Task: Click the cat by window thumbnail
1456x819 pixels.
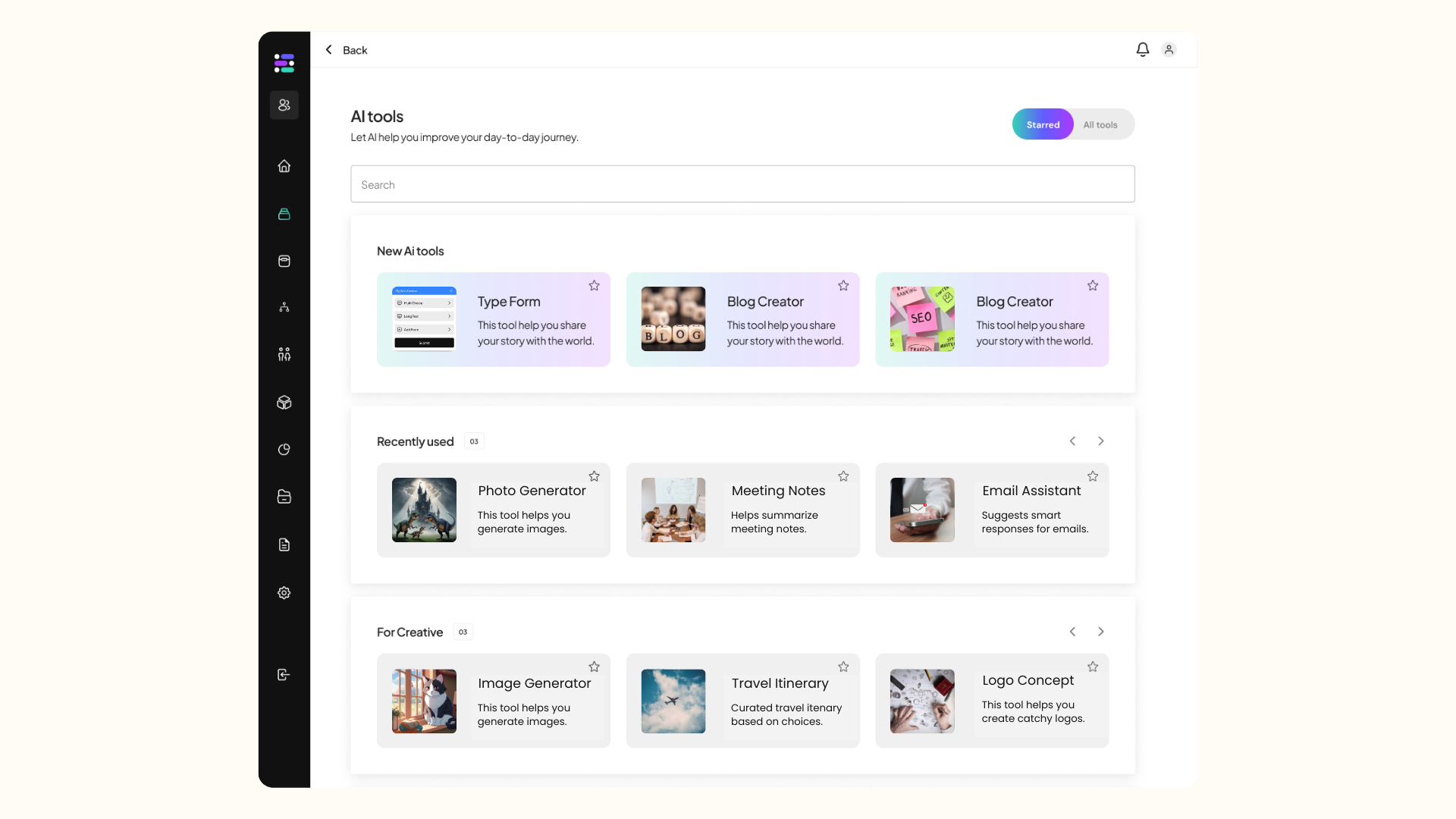Action: [424, 701]
